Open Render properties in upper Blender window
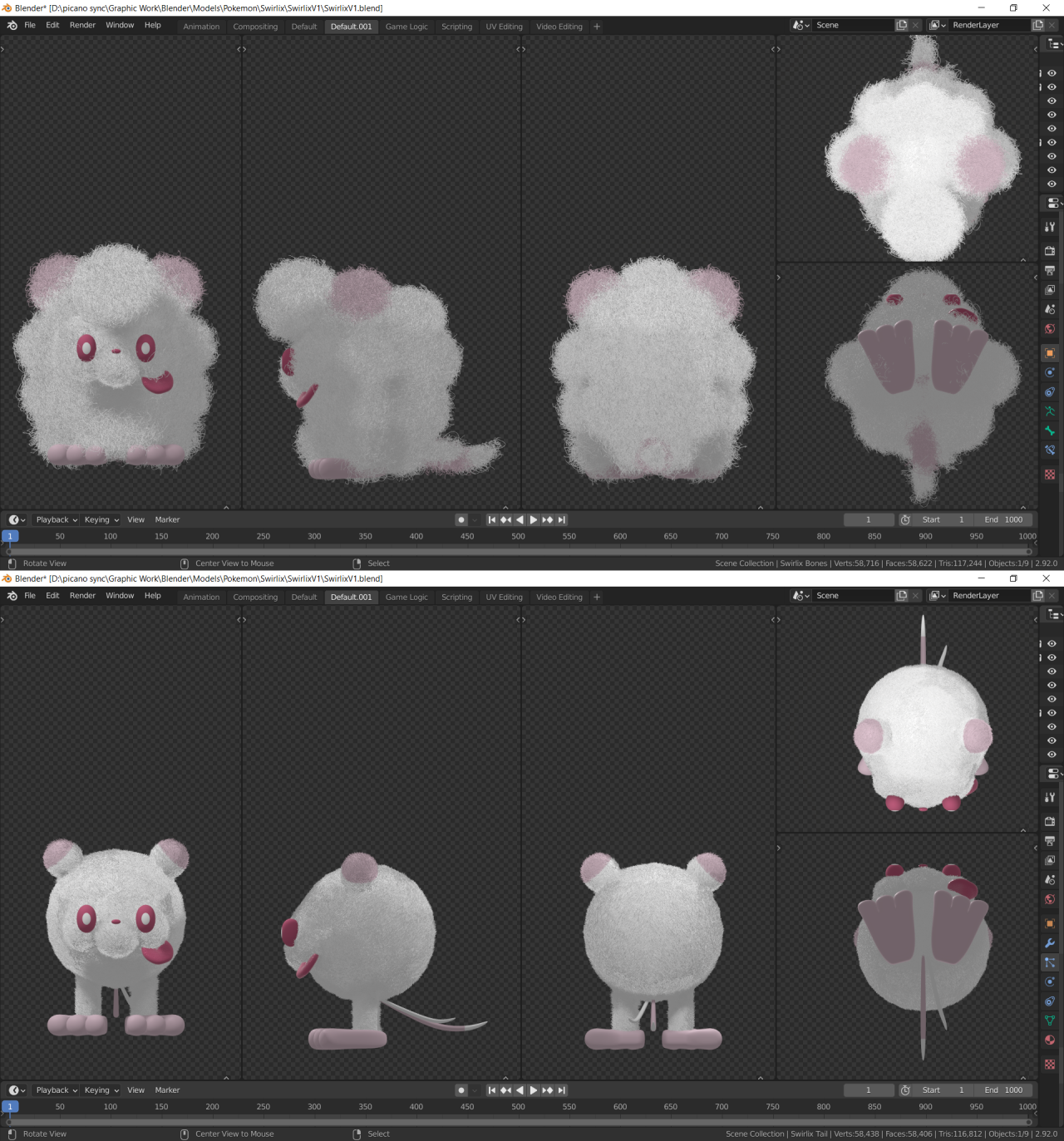 point(1050,250)
